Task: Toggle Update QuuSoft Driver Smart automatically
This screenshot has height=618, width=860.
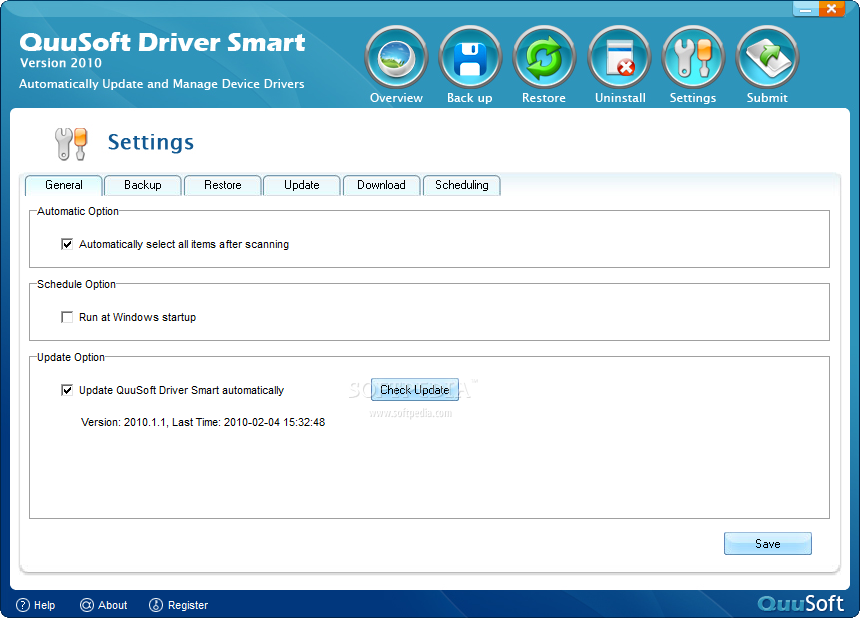Action: tap(67, 390)
